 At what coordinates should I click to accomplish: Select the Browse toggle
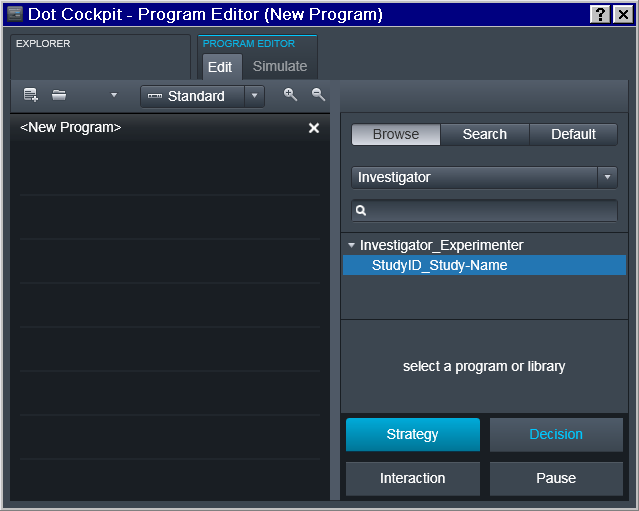(396, 134)
